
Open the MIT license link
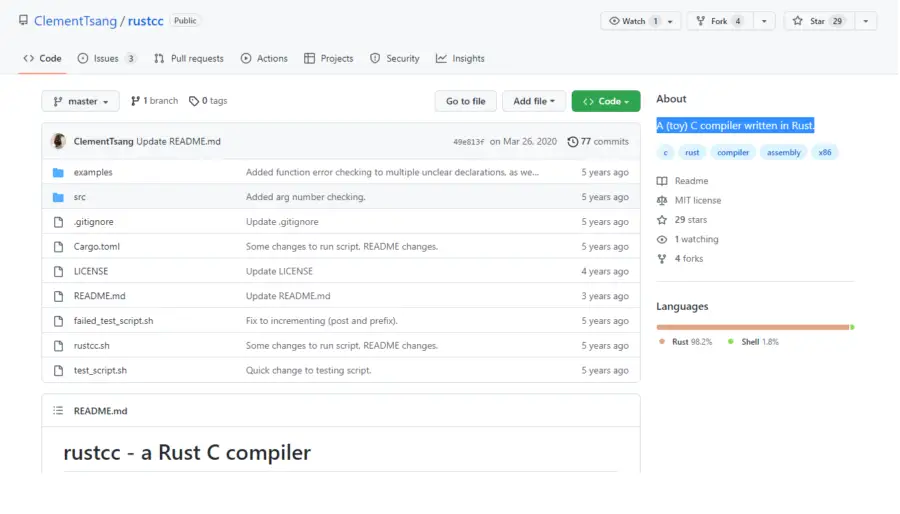coord(697,200)
